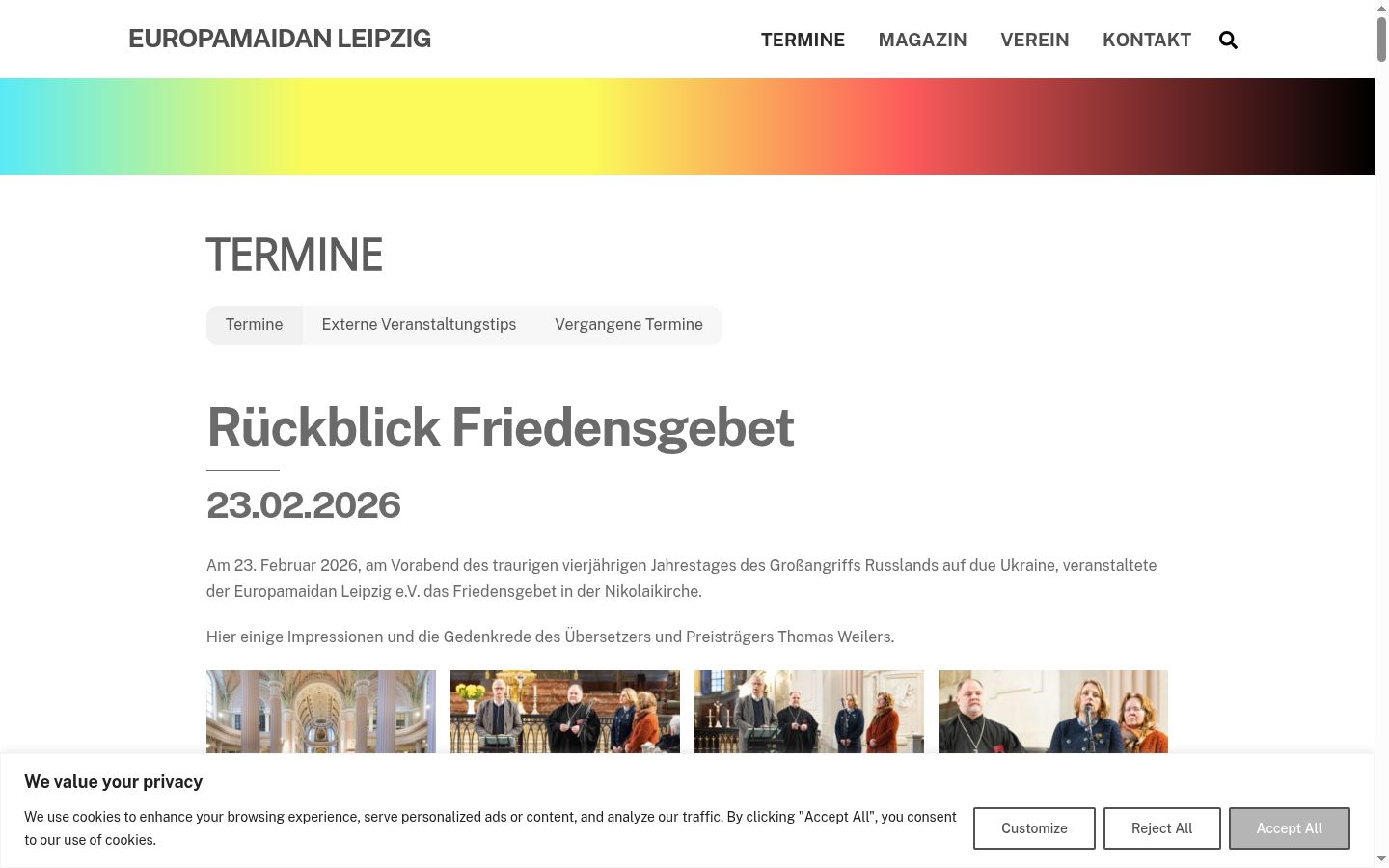Open the Magazin menu item
1389x868 pixels.
(x=922, y=40)
